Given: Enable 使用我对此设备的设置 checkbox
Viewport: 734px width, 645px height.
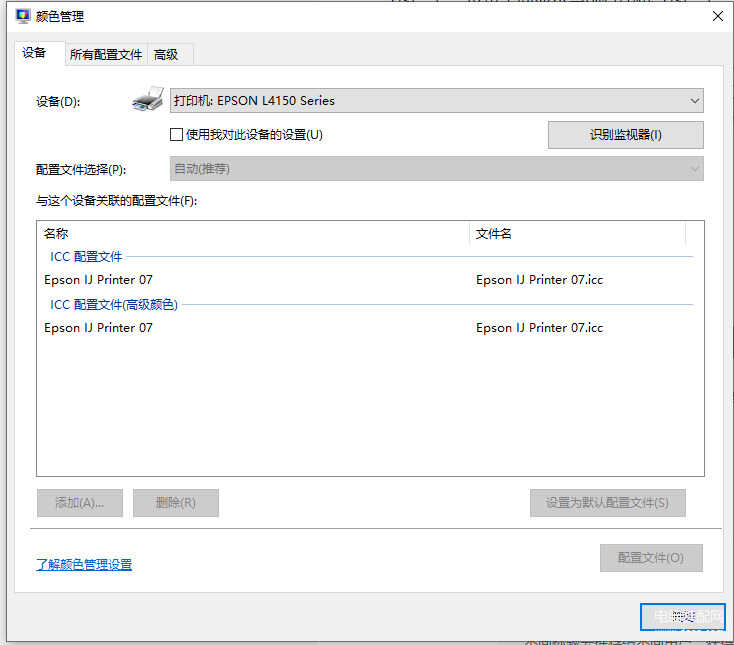Looking at the screenshot, I should point(177,134).
